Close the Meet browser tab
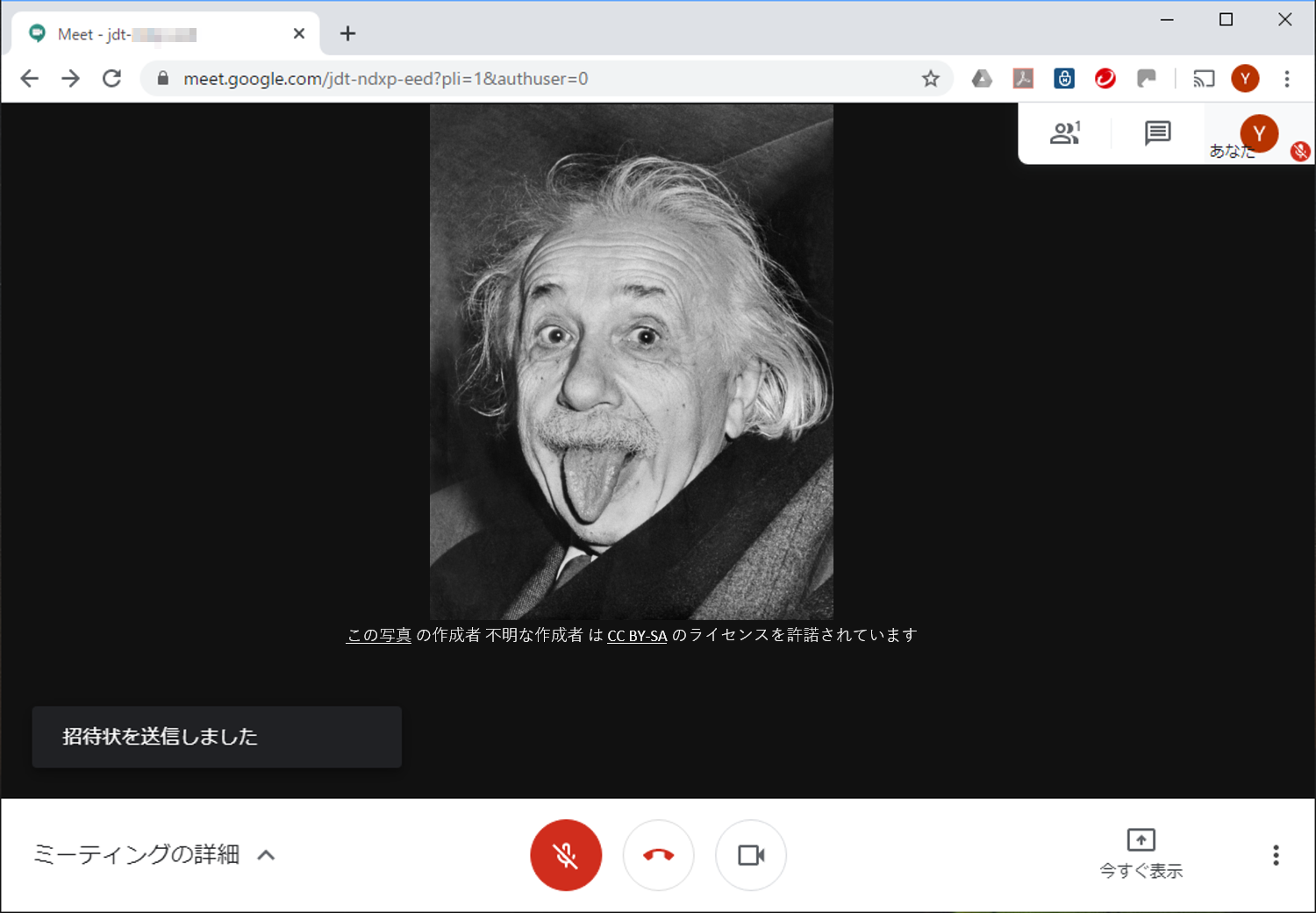The image size is (1316, 913). tap(299, 33)
